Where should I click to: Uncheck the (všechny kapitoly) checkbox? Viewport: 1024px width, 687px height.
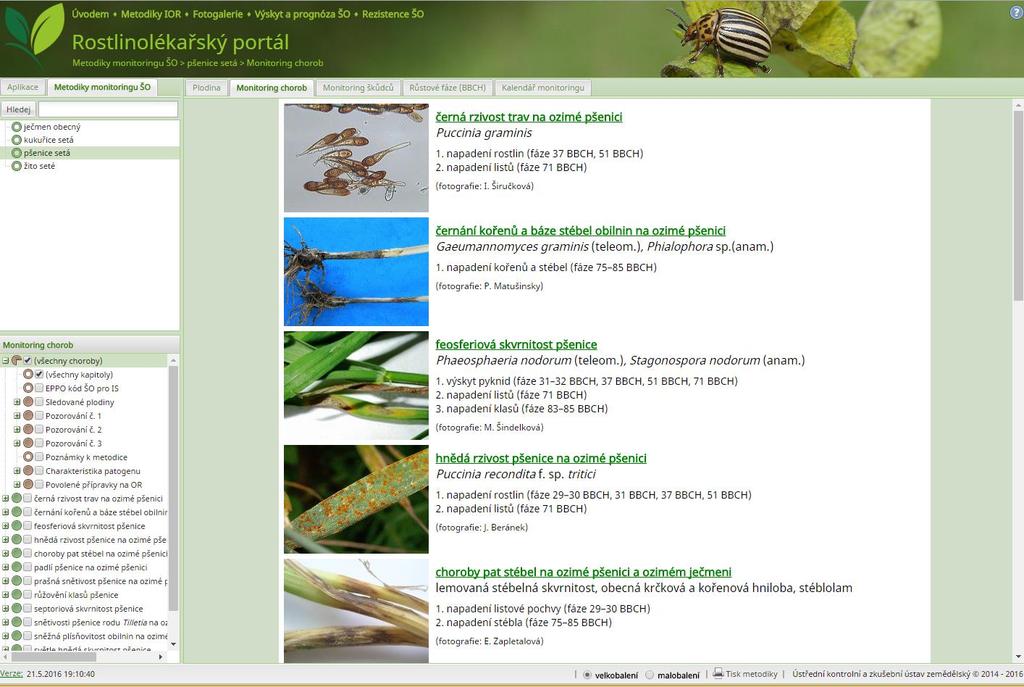click(x=39, y=374)
